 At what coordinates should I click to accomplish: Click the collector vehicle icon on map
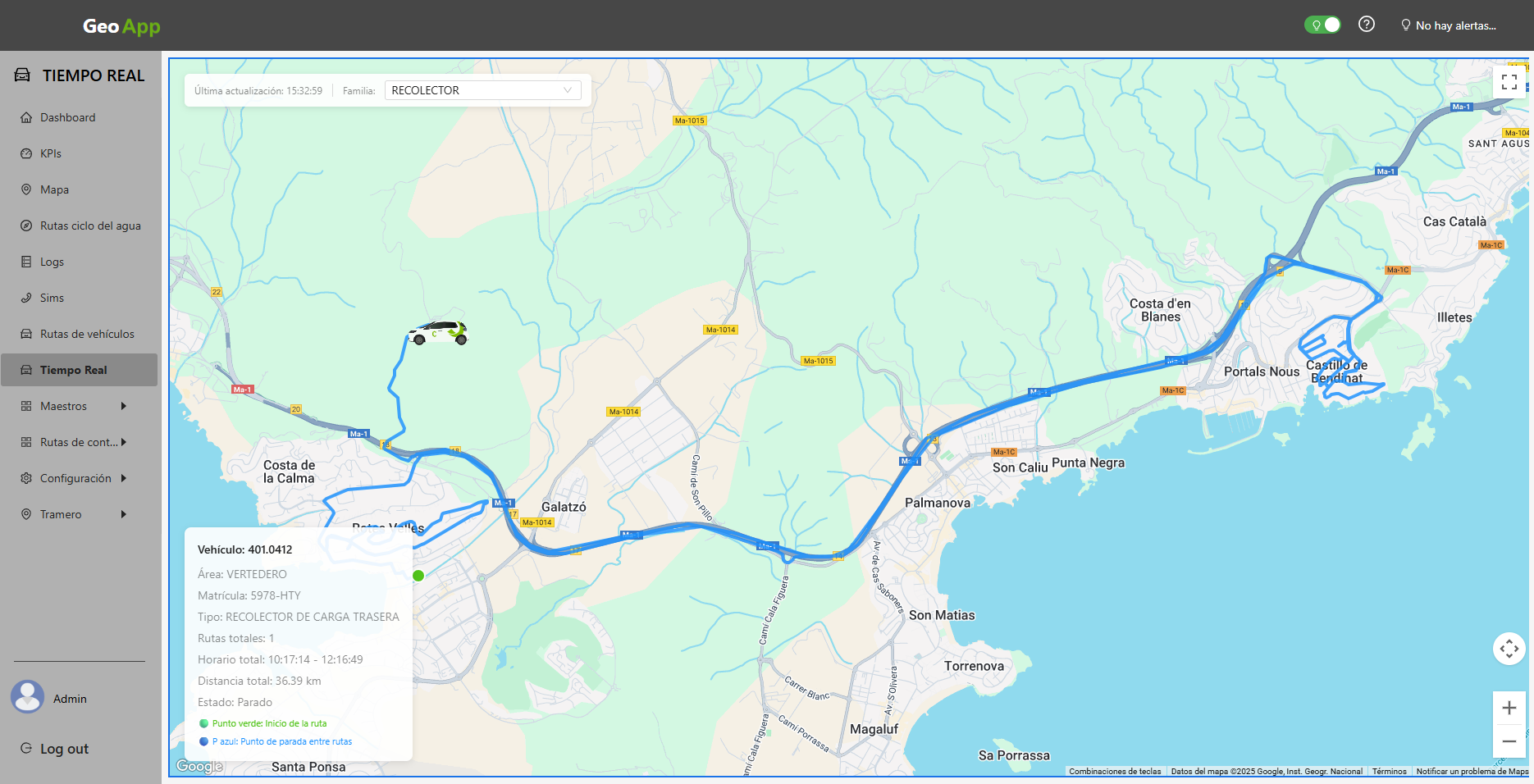click(x=438, y=332)
